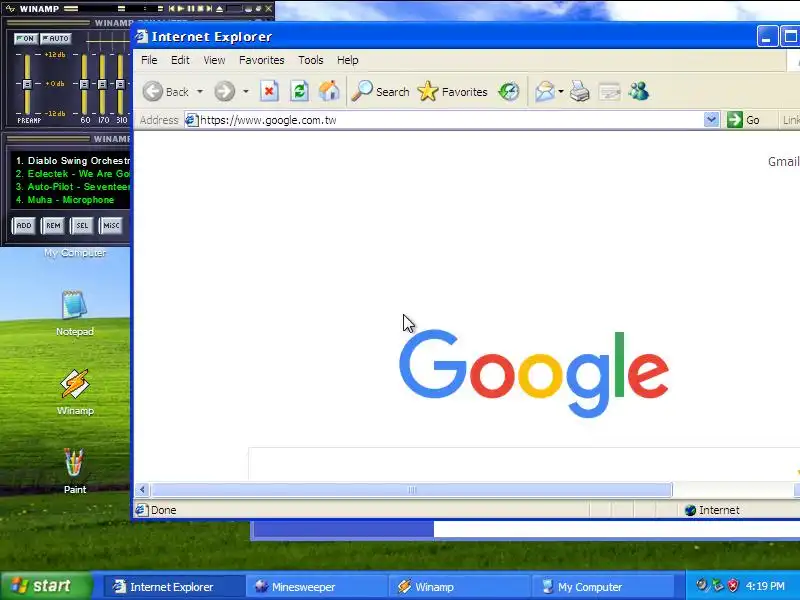
Task: Switch to Minesweeper in the taskbar
Action: (x=316, y=587)
